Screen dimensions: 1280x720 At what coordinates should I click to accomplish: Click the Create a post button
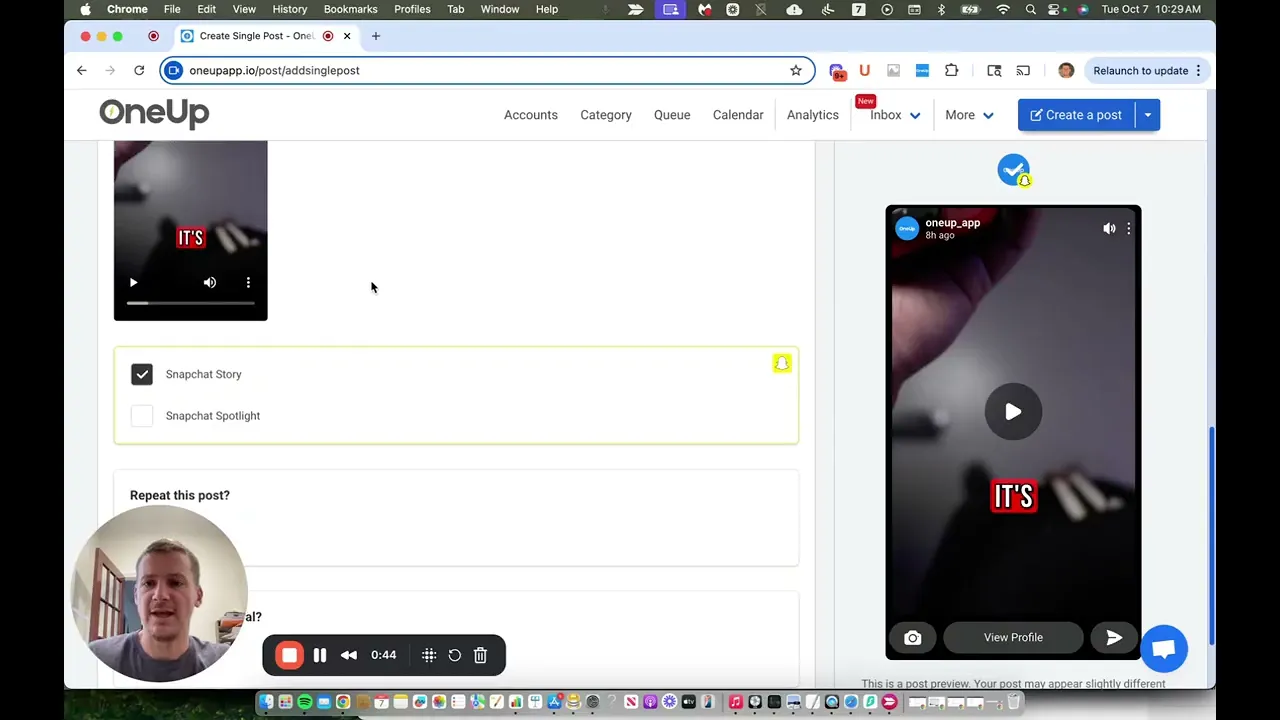point(1076,115)
